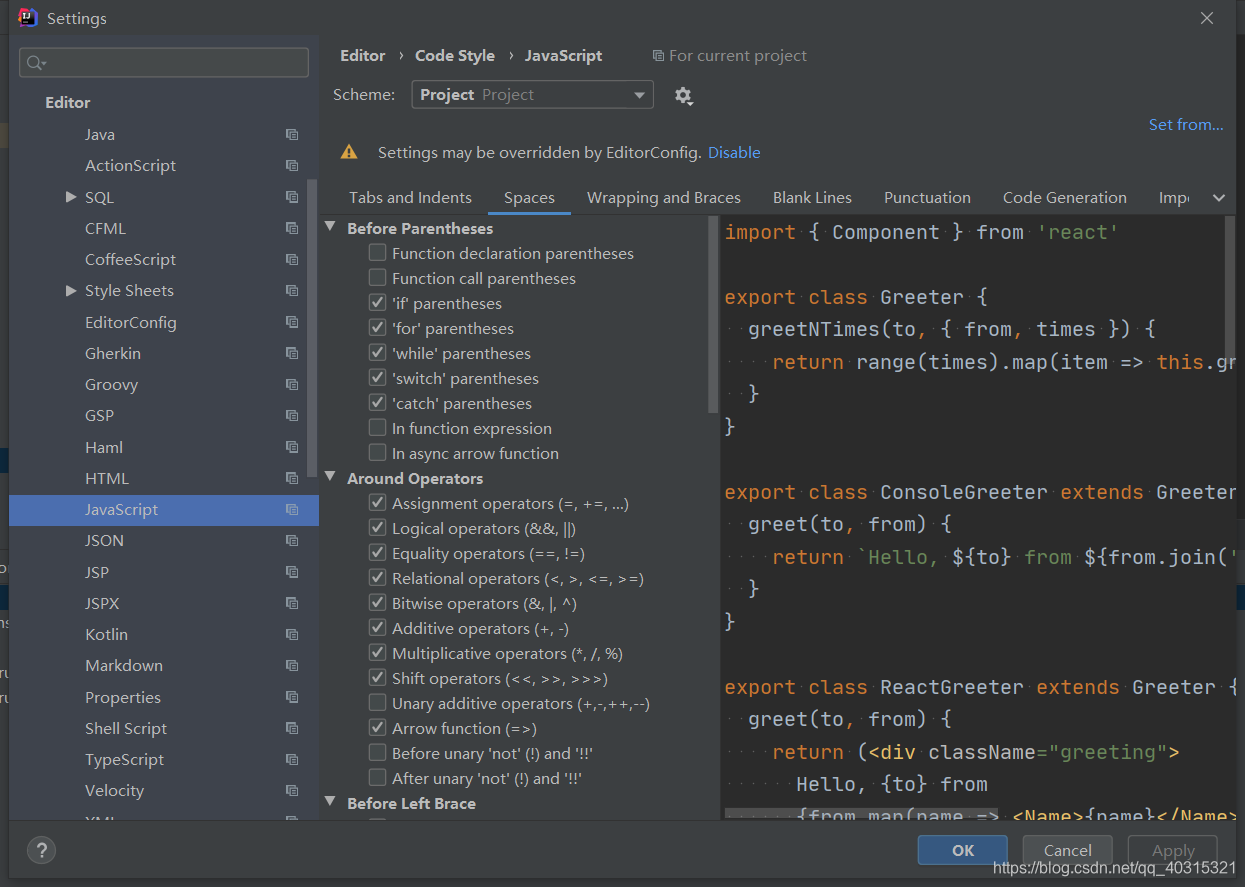Click the project-level icon next to Style Sheets
The width and height of the screenshot is (1245, 887).
(x=292, y=291)
